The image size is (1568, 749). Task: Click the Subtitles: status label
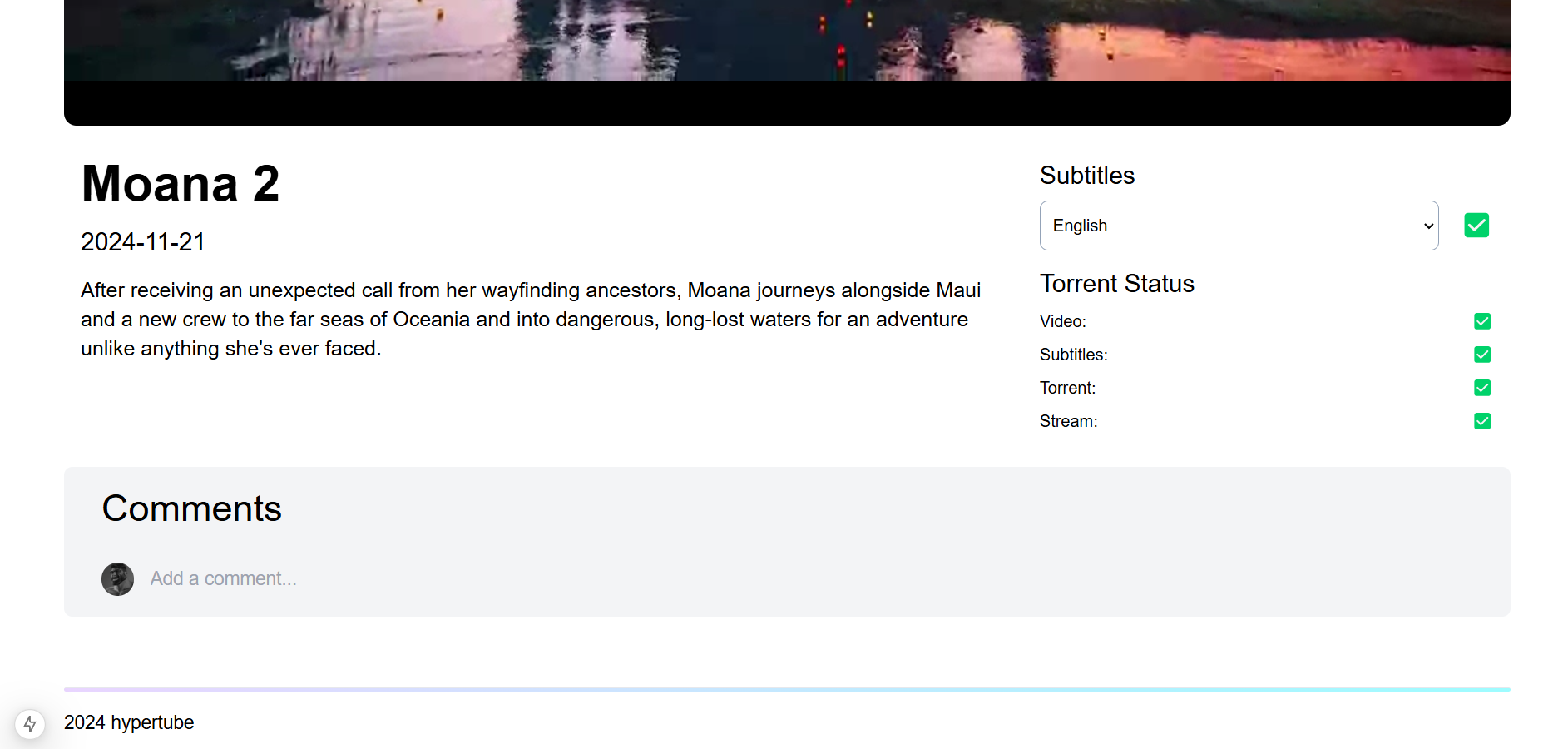click(x=1074, y=355)
